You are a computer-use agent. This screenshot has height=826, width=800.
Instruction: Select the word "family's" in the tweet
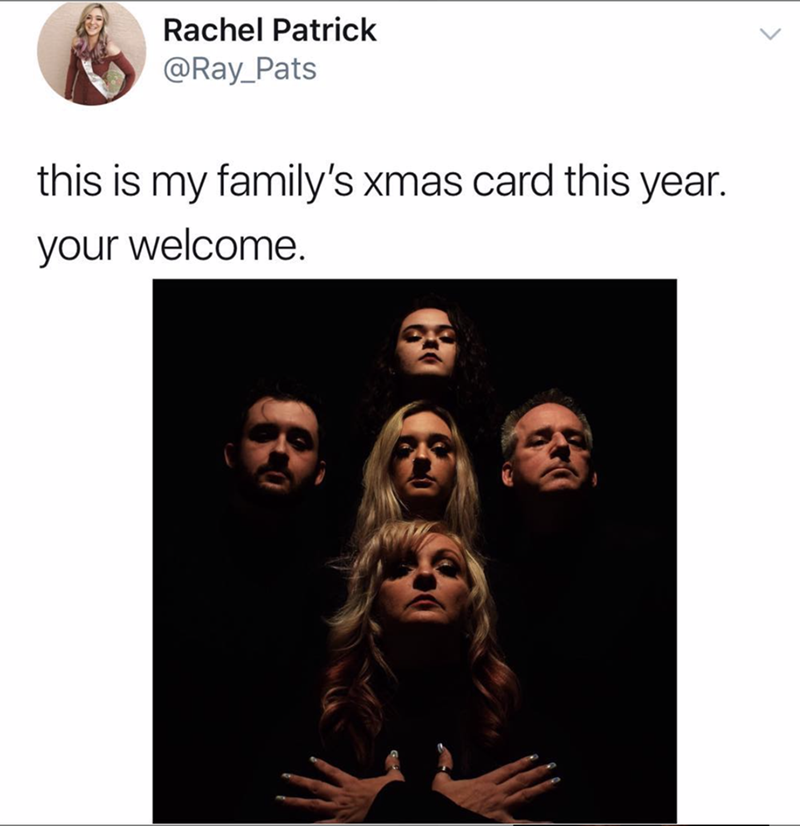284,181
